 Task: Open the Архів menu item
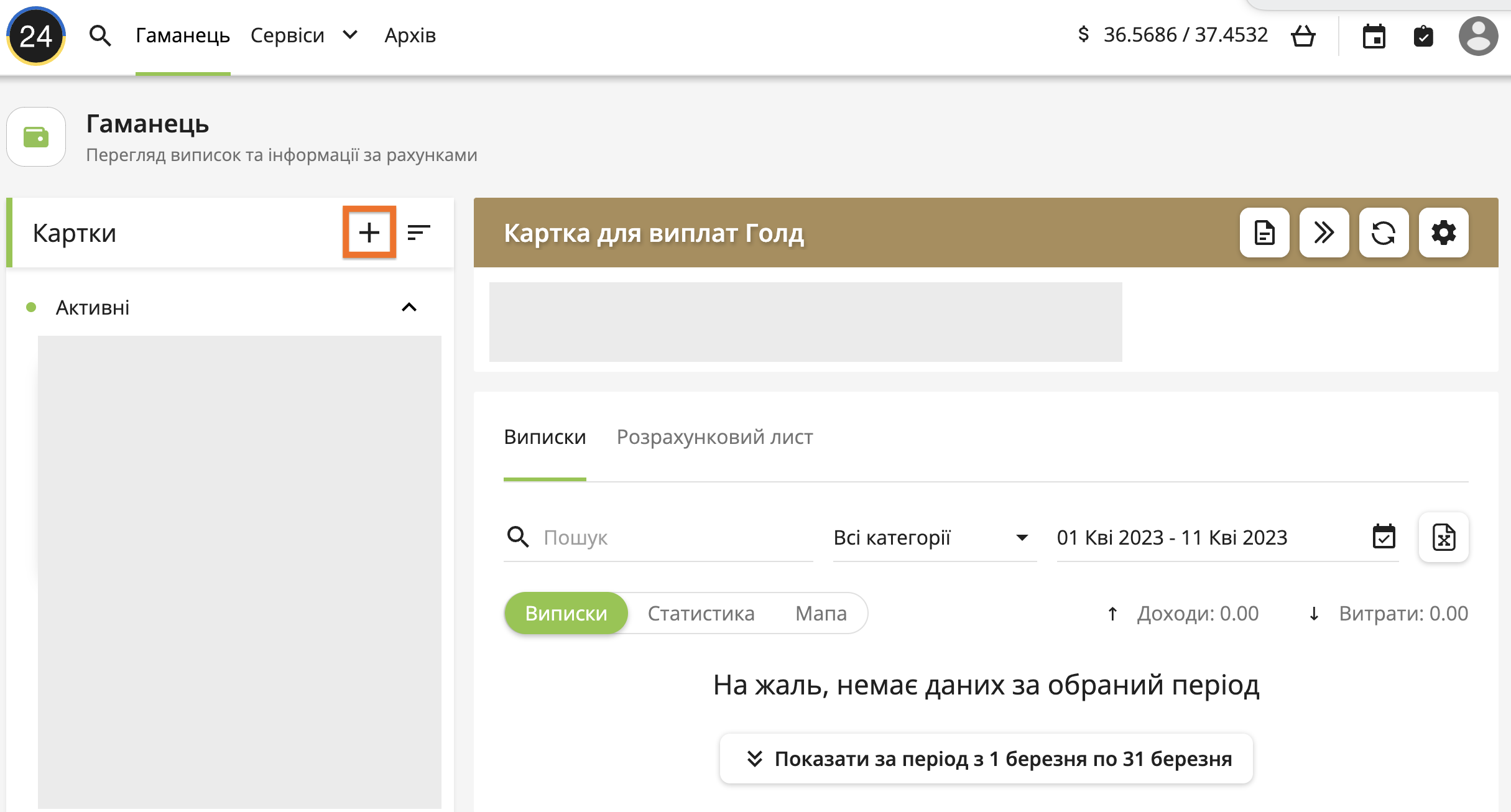[x=410, y=35]
